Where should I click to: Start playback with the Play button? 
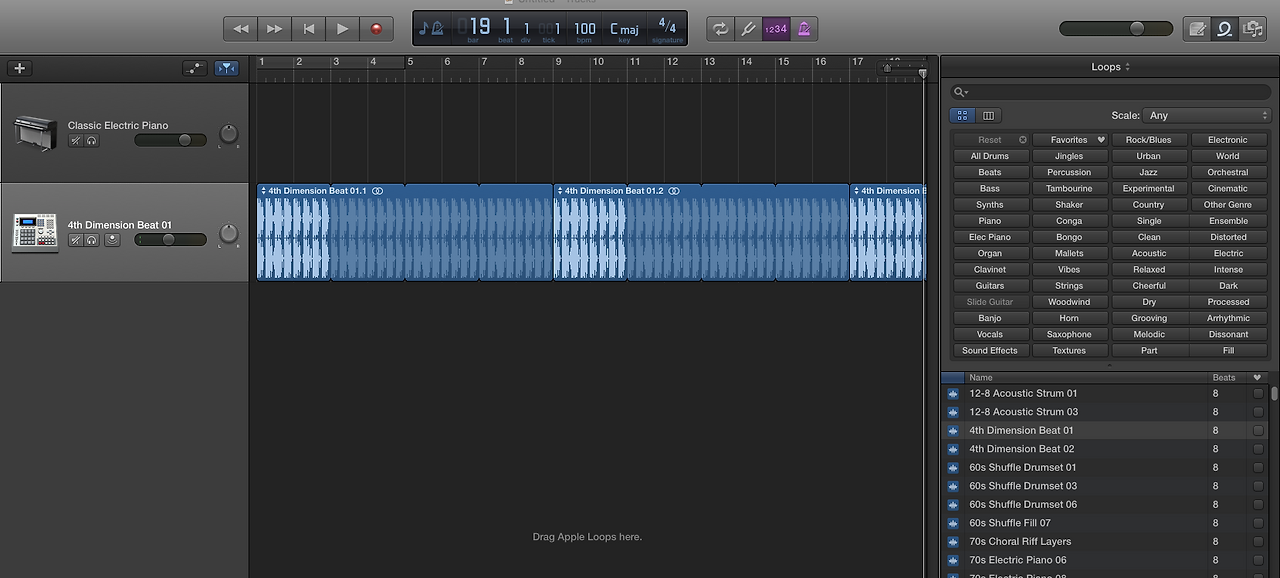click(x=342, y=29)
